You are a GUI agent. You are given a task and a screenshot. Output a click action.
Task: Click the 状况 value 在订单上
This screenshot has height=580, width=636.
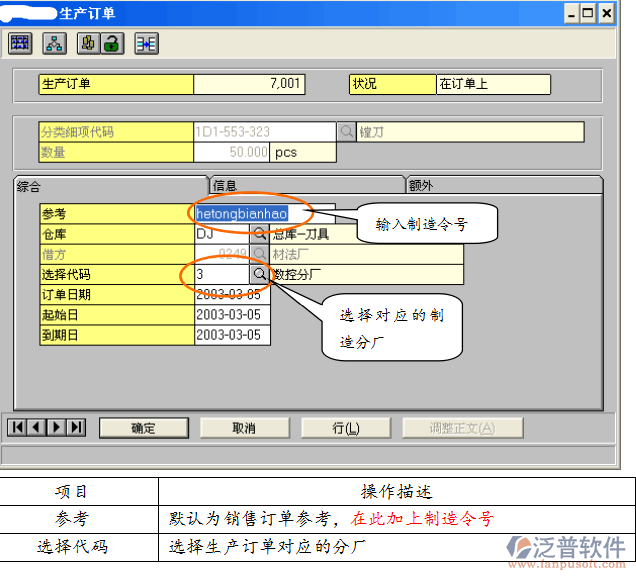click(x=493, y=84)
